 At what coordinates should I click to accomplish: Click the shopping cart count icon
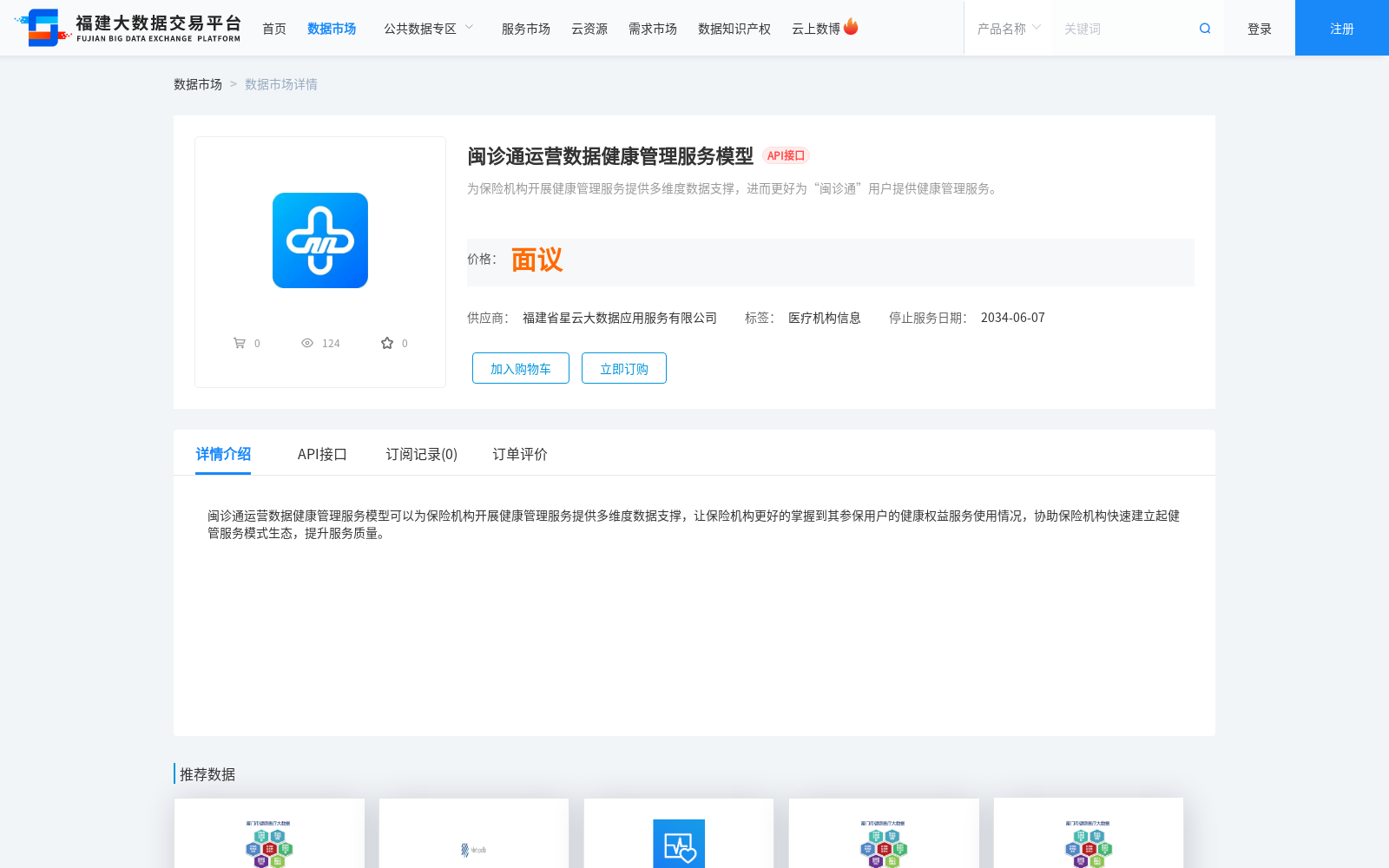240,343
